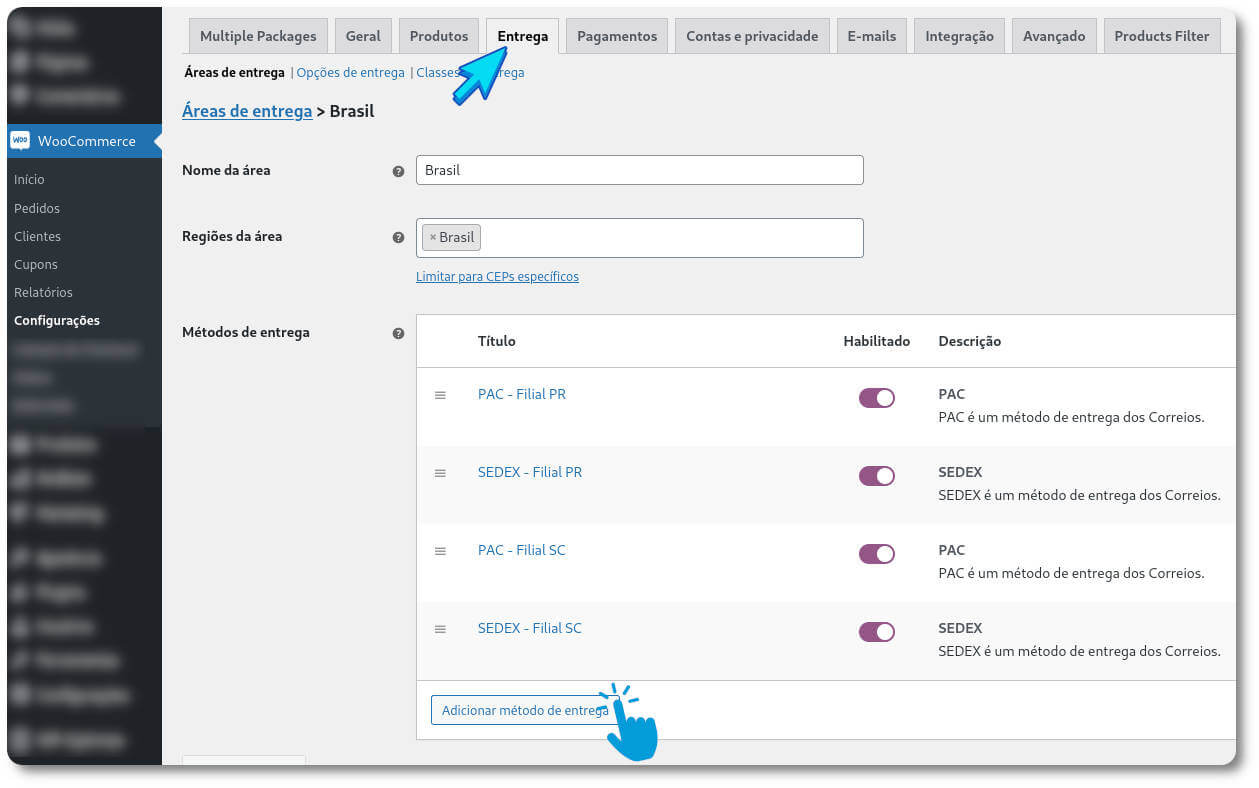Go to the Avançado tab
Image resolution: width=1259 pixels, height=788 pixels.
pyautogui.click(x=1054, y=36)
